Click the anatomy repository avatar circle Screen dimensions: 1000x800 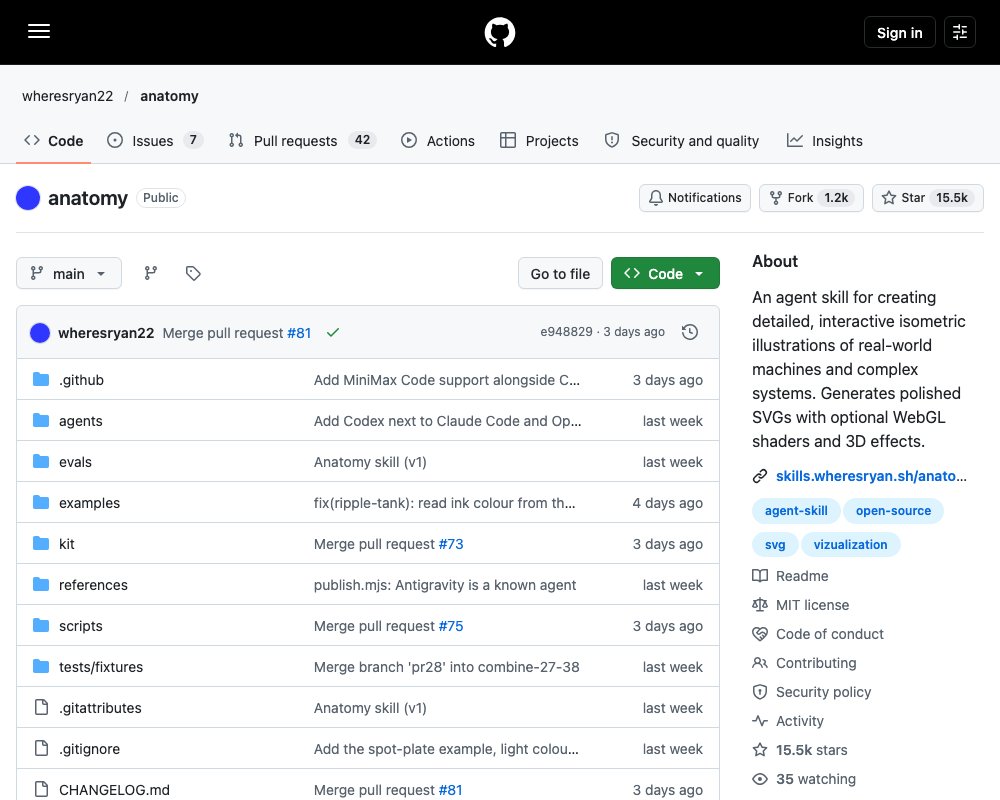pyautogui.click(x=28, y=198)
